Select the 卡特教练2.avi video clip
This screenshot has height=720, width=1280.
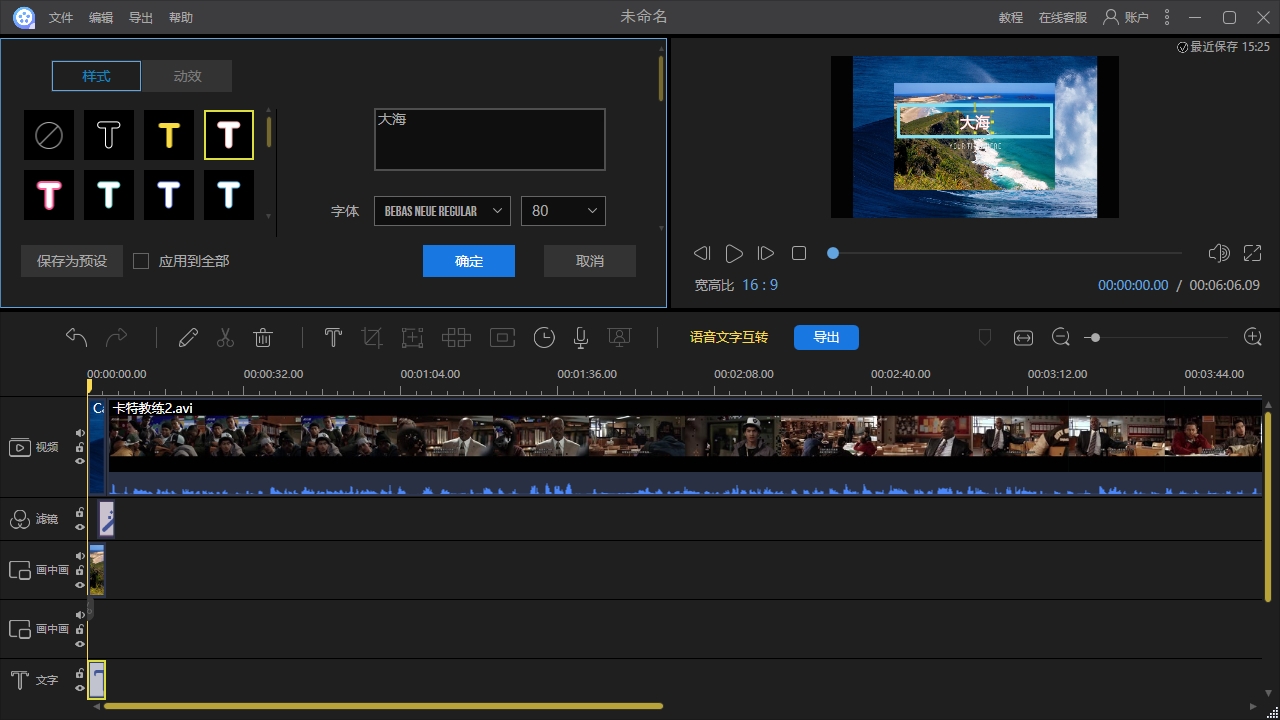pyautogui.click(x=685, y=446)
